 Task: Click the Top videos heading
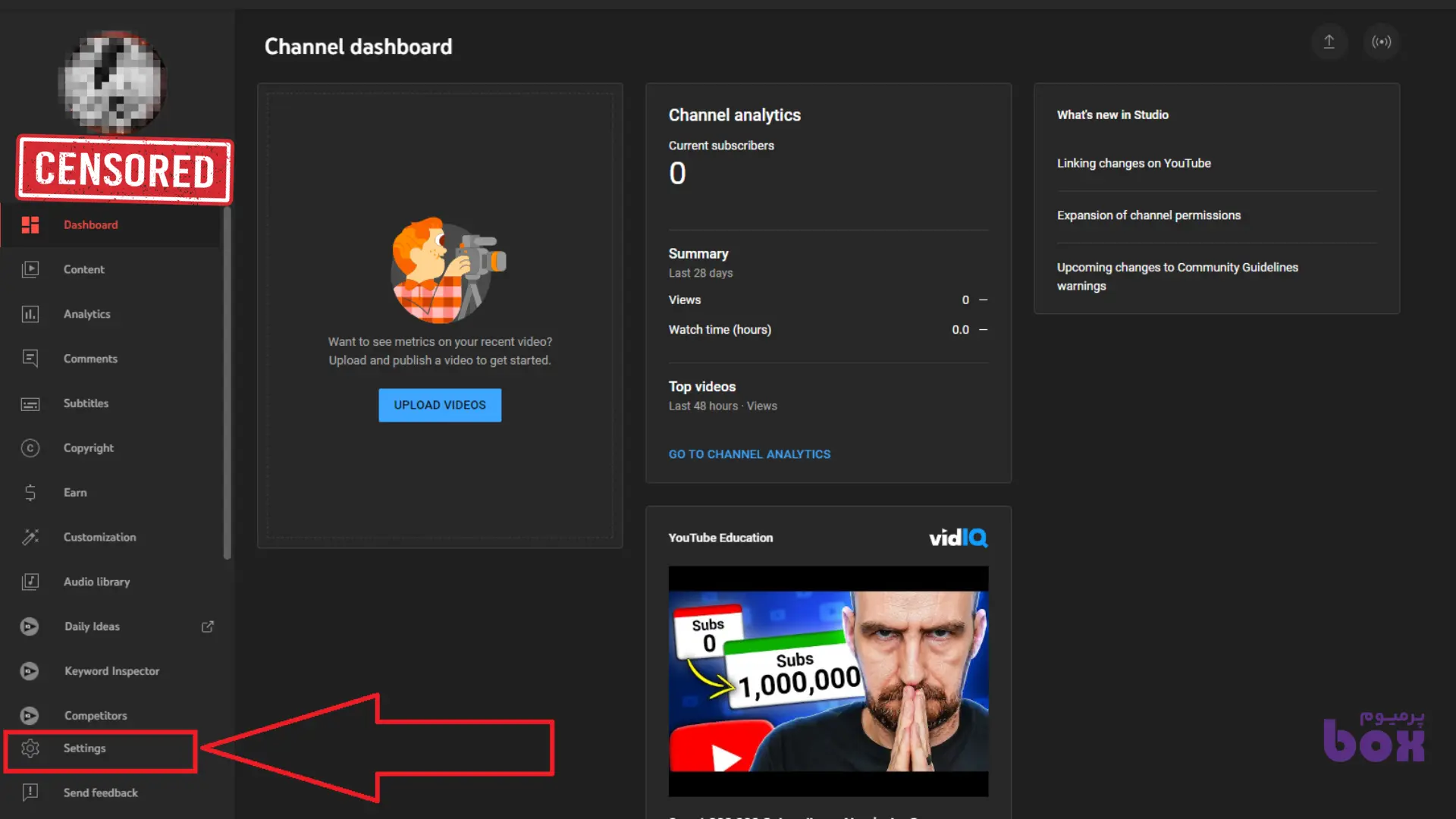[x=702, y=387]
